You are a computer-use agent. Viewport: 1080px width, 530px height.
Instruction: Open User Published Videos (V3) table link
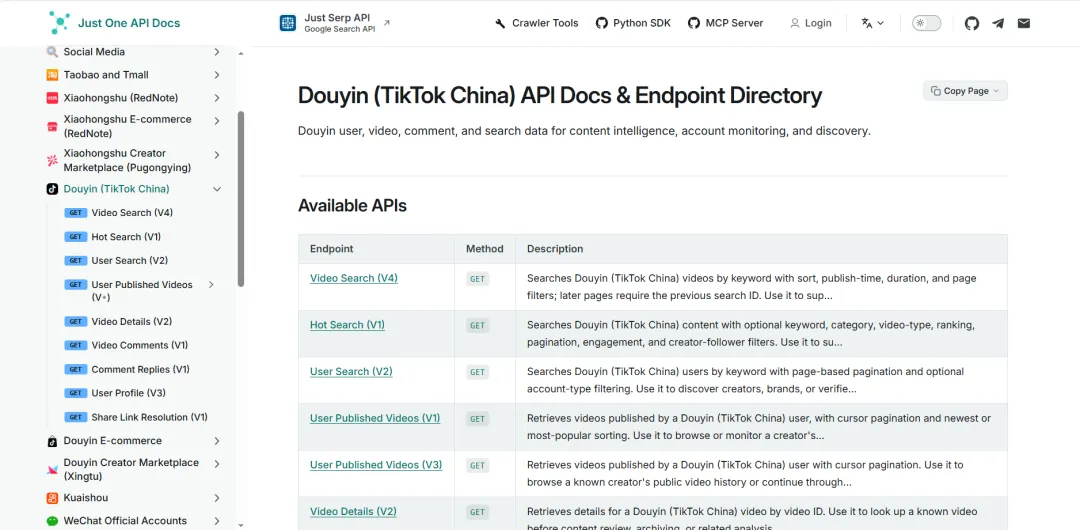376,465
